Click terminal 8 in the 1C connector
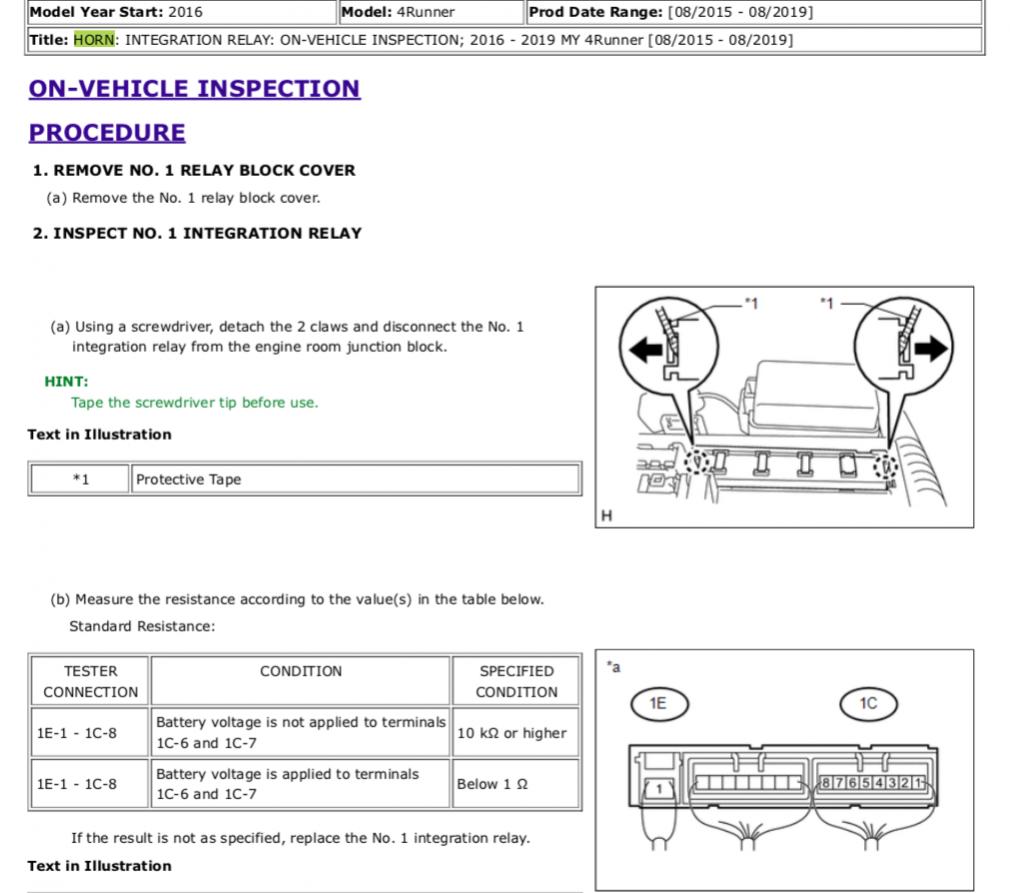This screenshot has width=1010, height=893. 825,783
